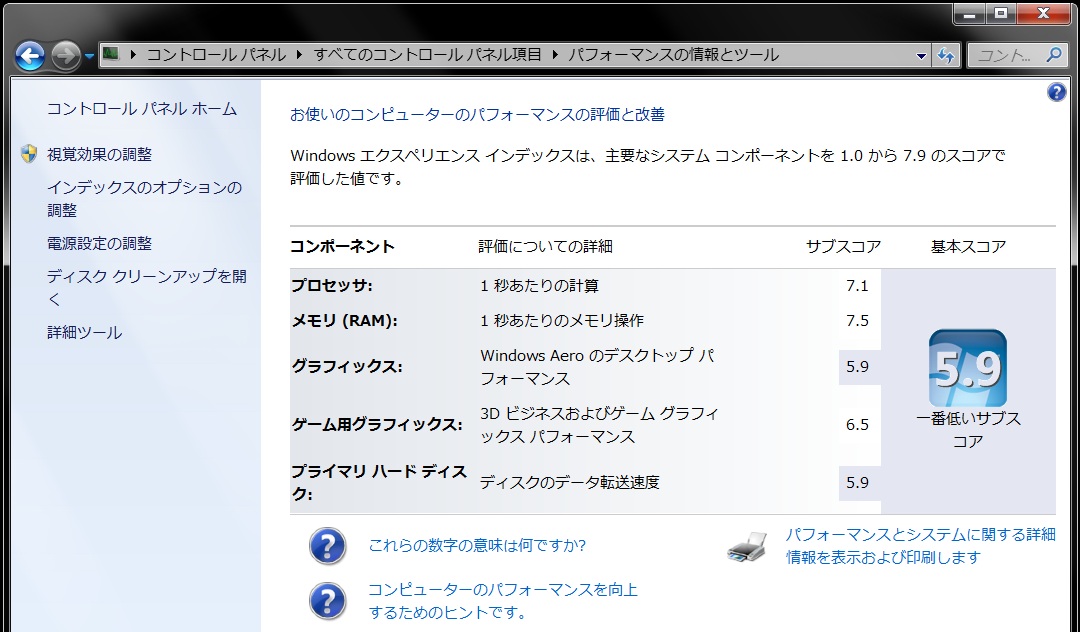Open the recent pages dropdown arrow
Screen dimensions: 1080x632
coord(90,56)
